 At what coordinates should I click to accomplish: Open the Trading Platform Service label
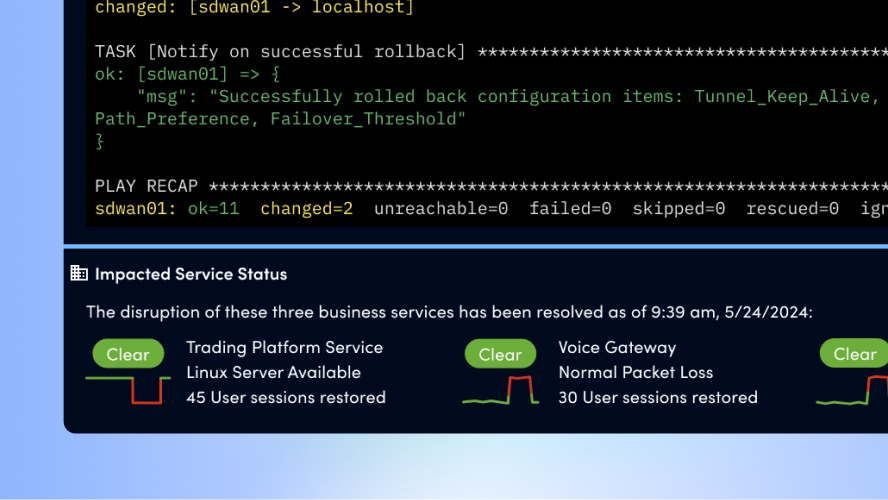tap(284, 347)
